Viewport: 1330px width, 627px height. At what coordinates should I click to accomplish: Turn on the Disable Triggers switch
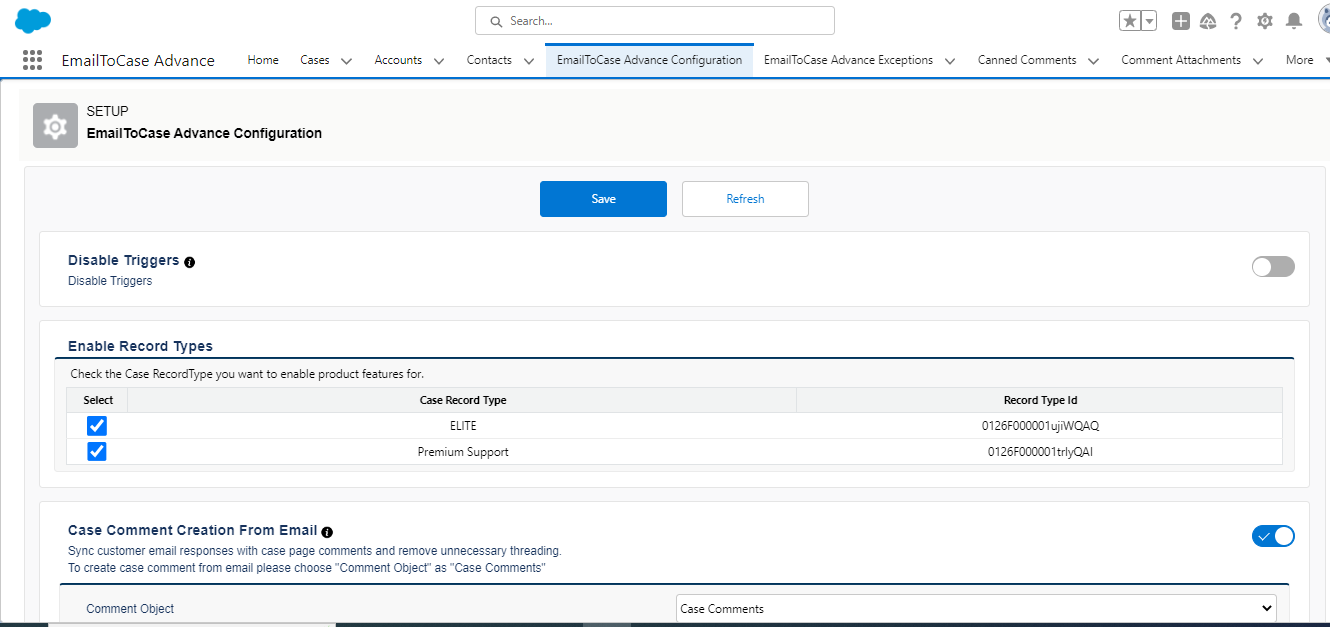(x=1273, y=266)
